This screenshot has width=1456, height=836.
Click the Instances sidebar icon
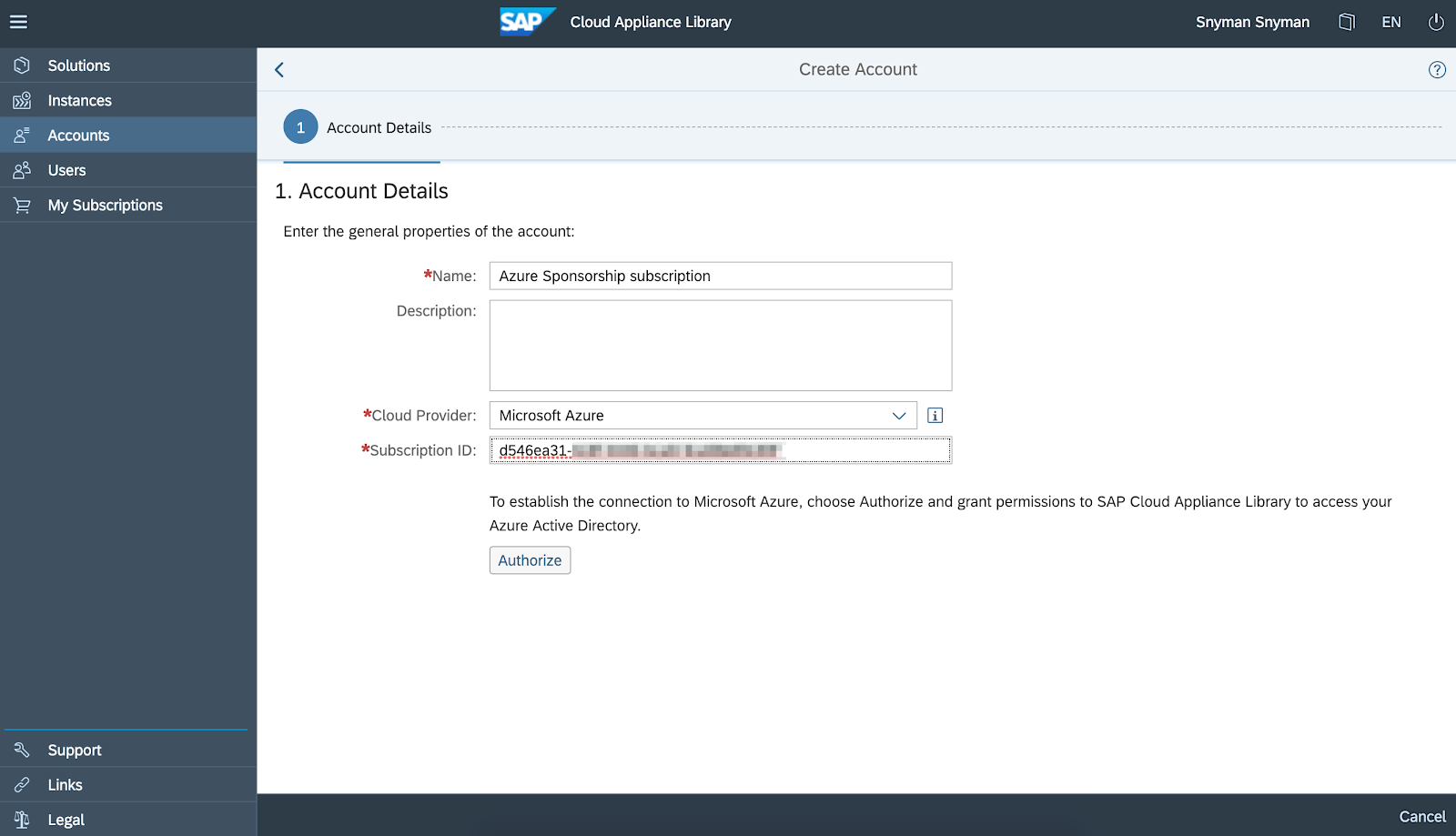point(22,100)
